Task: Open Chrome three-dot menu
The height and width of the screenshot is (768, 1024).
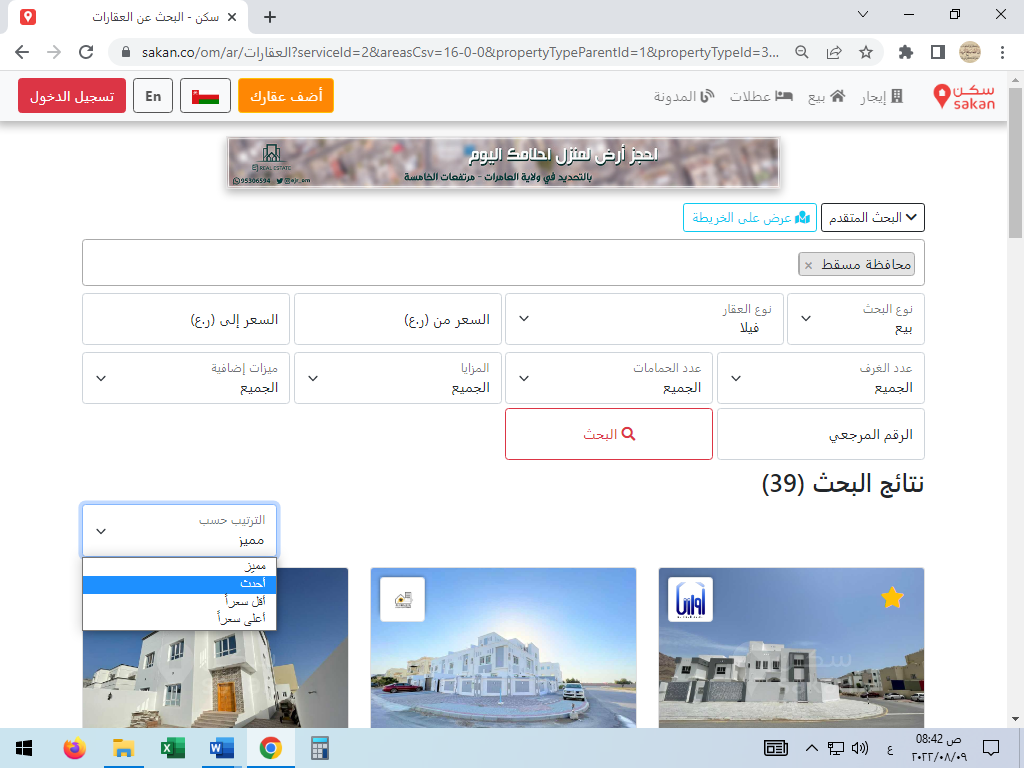Action: [1002, 52]
